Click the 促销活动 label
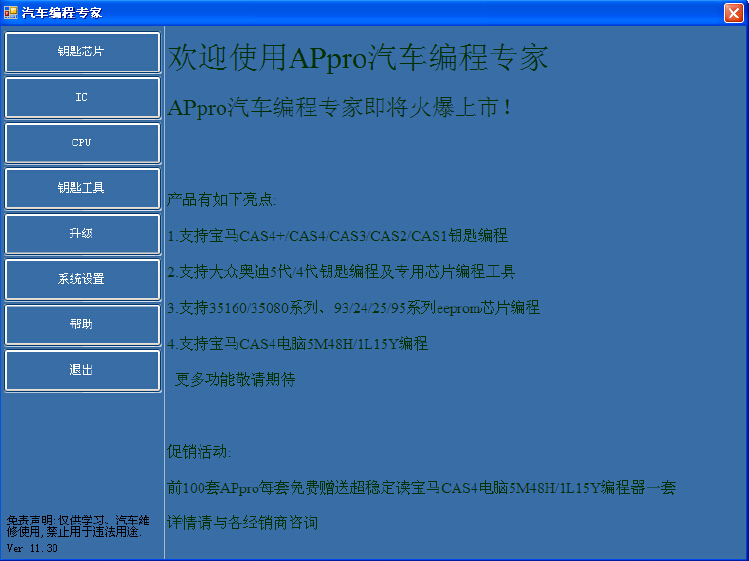This screenshot has width=749, height=561. click(199, 452)
